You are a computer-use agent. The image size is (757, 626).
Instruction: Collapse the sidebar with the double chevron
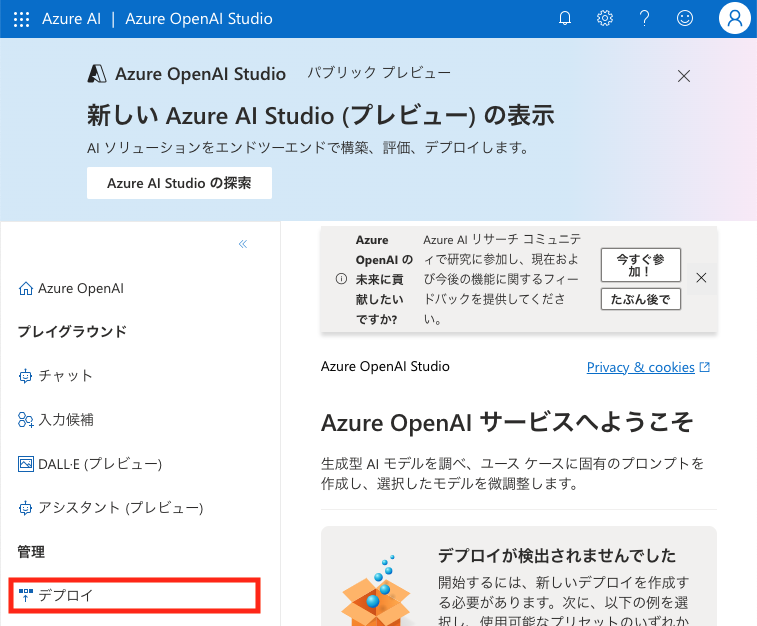[243, 244]
